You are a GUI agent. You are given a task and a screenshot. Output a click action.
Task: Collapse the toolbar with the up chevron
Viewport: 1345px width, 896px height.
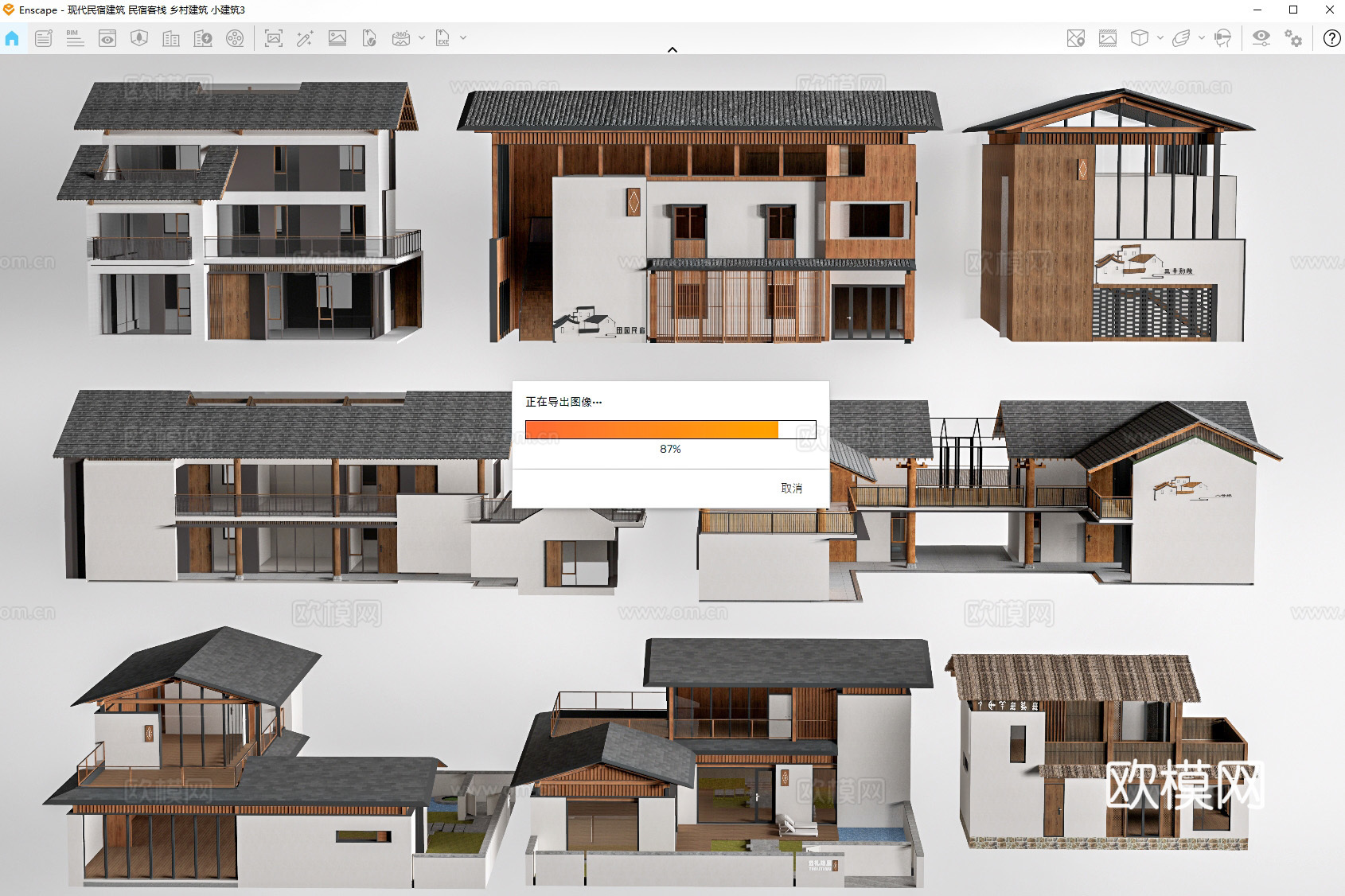pos(672,49)
